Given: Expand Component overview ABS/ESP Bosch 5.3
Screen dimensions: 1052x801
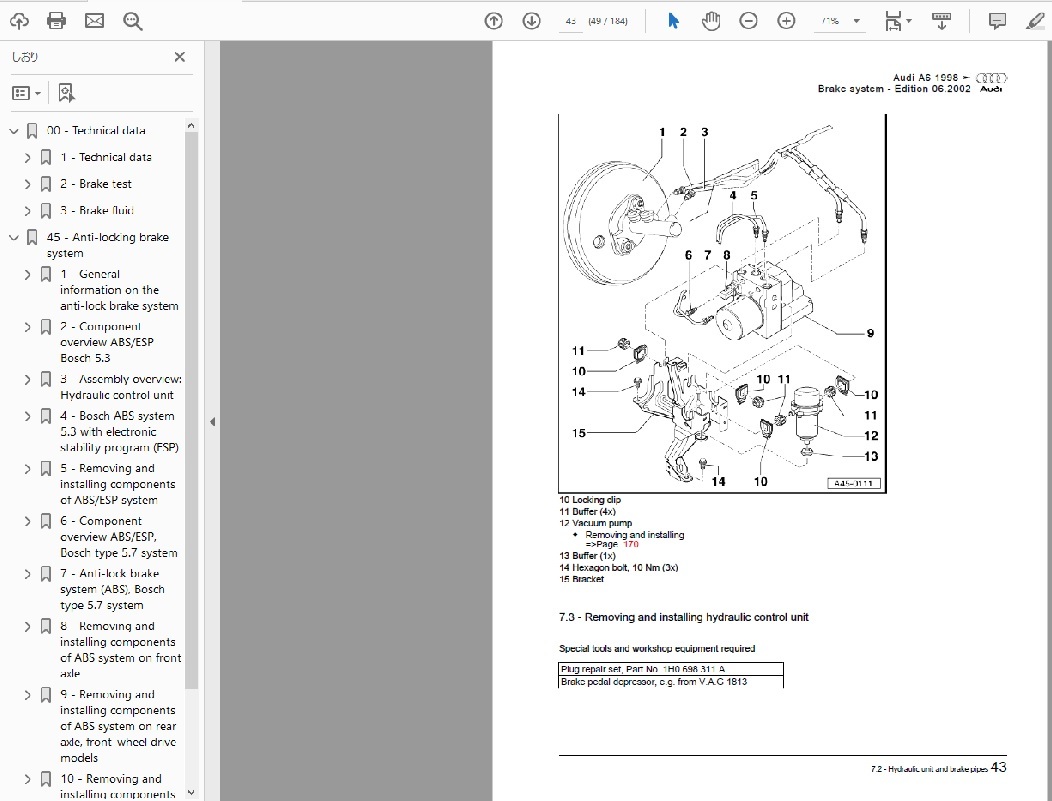Looking at the screenshot, I should coord(28,327).
